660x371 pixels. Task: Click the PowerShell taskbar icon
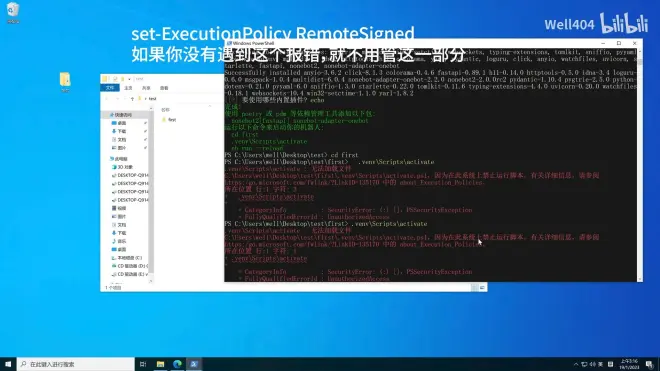194,364
